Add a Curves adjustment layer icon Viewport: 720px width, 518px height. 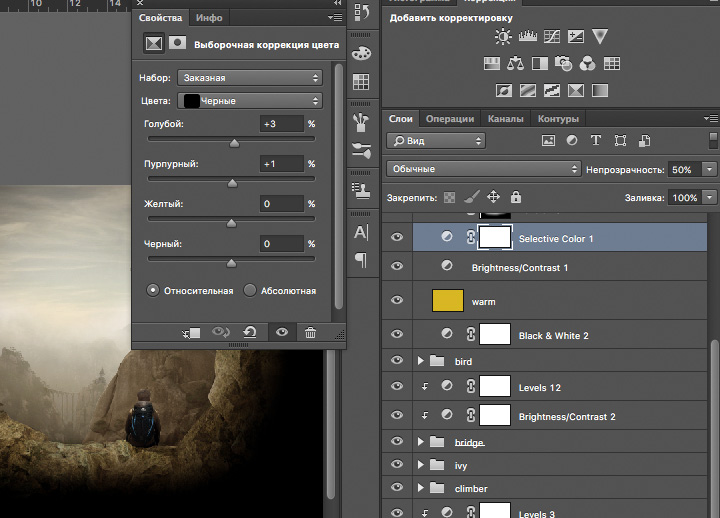[551, 36]
